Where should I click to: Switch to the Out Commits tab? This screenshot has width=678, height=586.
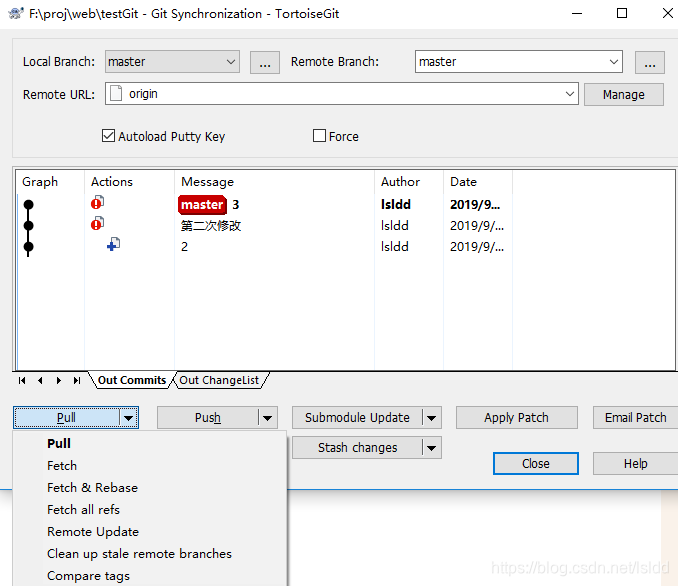(132, 380)
